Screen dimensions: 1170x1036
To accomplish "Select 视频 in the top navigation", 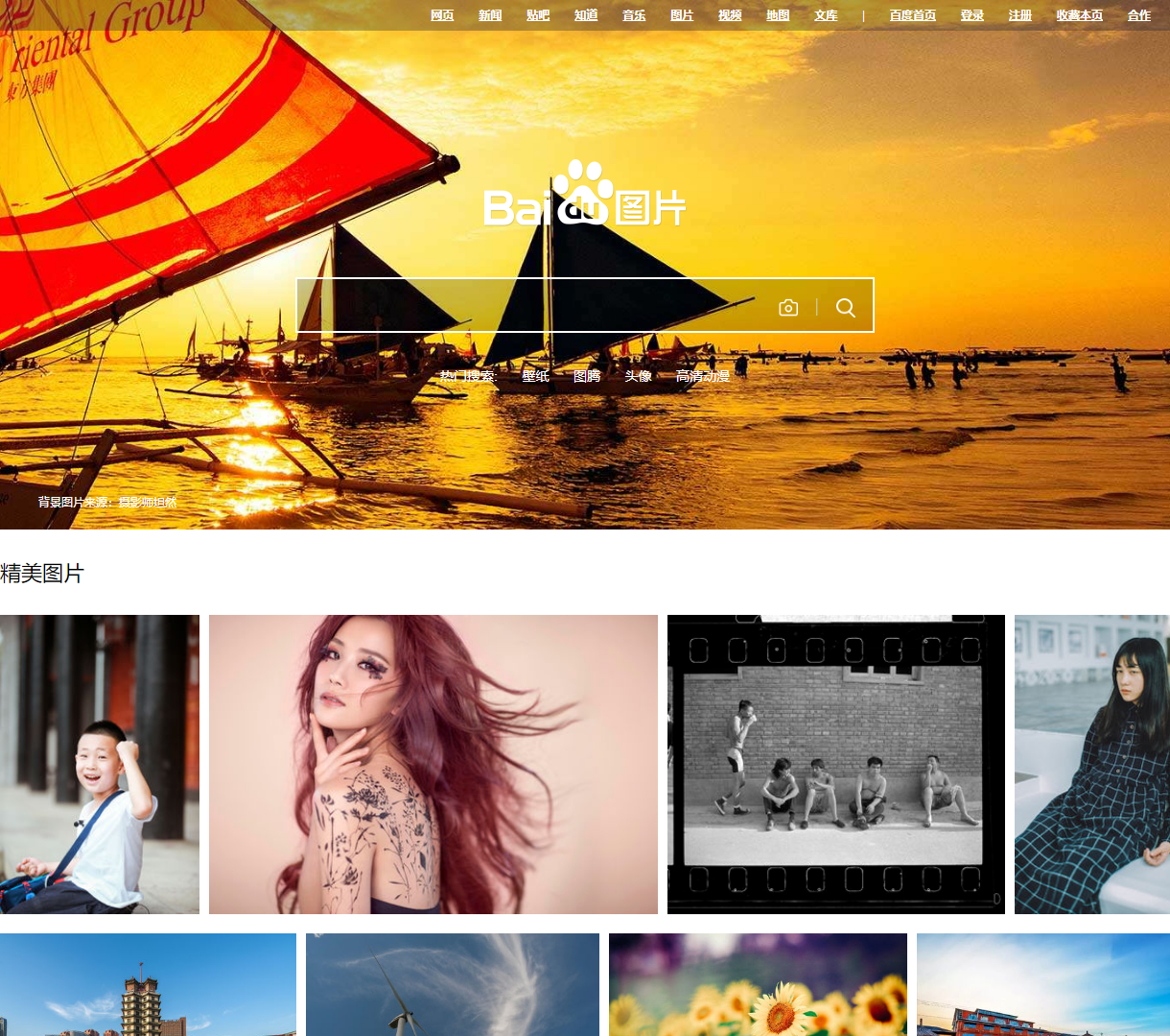I will (x=730, y=15).
